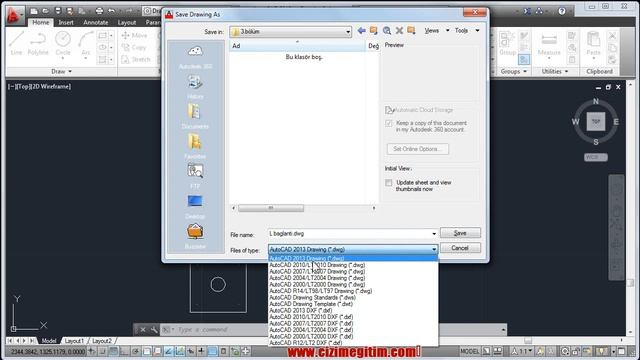Screen dimensions: 640x360
Task: Click the Save button
Action: tap(460, 233)
